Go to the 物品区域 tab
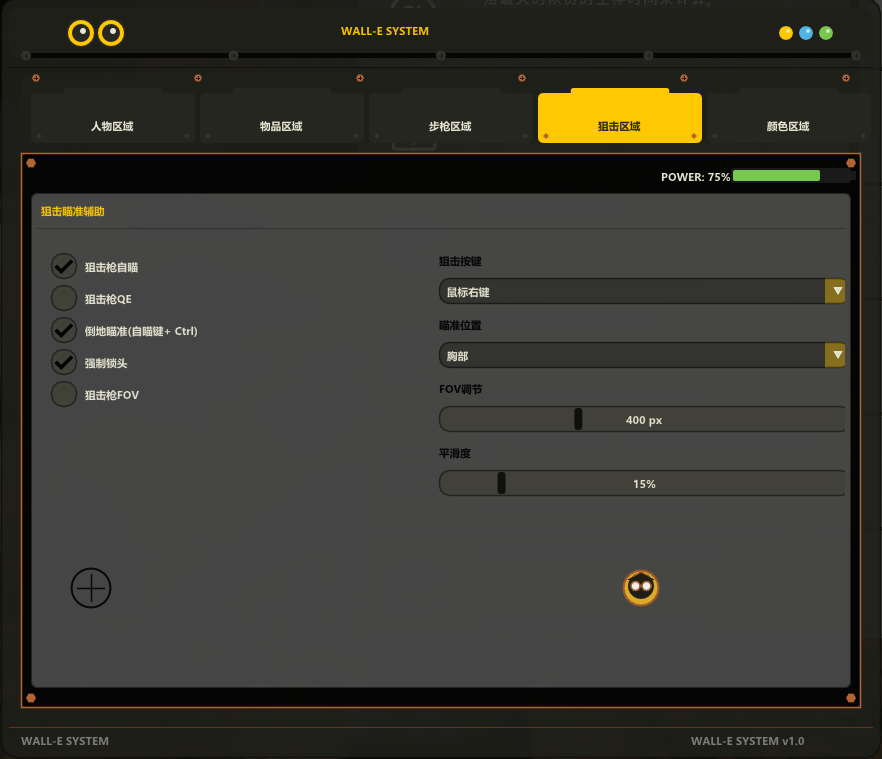This screenshot has width=882, height=759. pos(281,126)
